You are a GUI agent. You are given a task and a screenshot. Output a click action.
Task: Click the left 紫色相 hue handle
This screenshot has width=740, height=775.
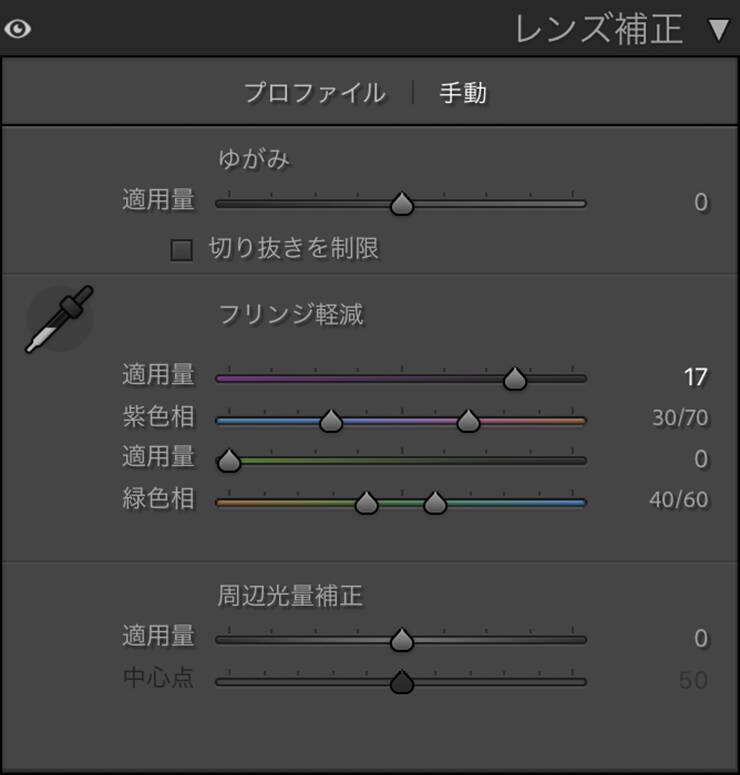pos(331,421)
